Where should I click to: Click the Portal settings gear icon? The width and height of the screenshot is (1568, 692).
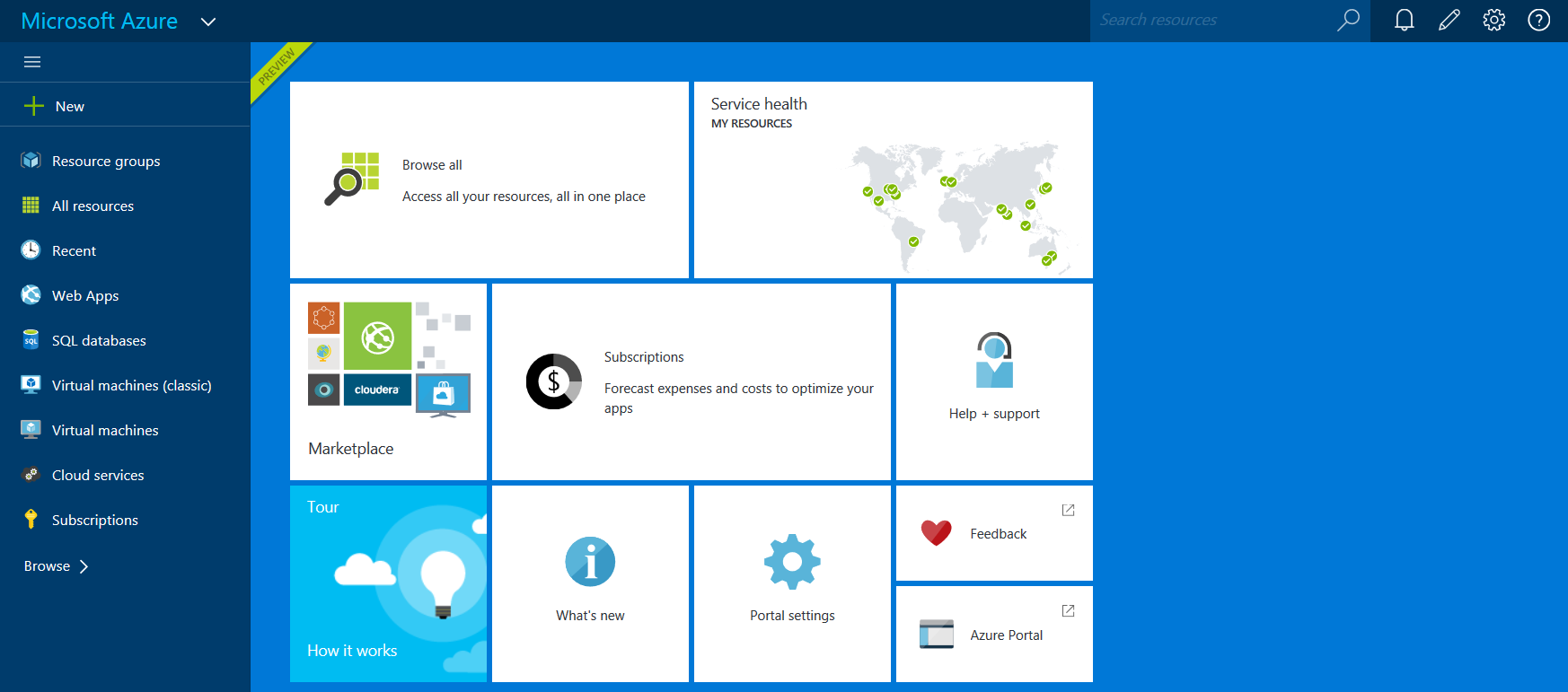792,562
